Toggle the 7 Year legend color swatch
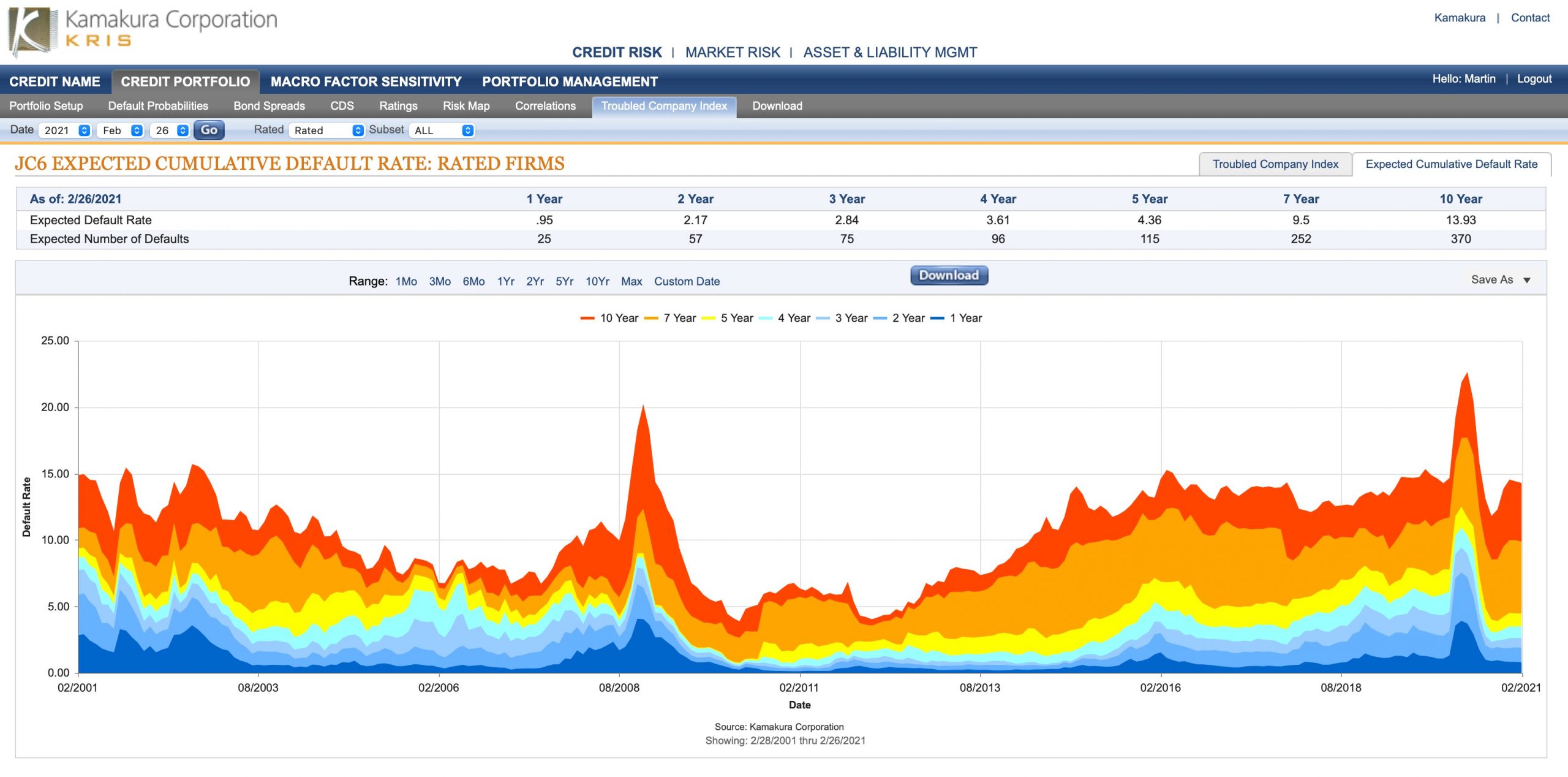The width and height of the screenshot is (1568, 777). point(651,318)
